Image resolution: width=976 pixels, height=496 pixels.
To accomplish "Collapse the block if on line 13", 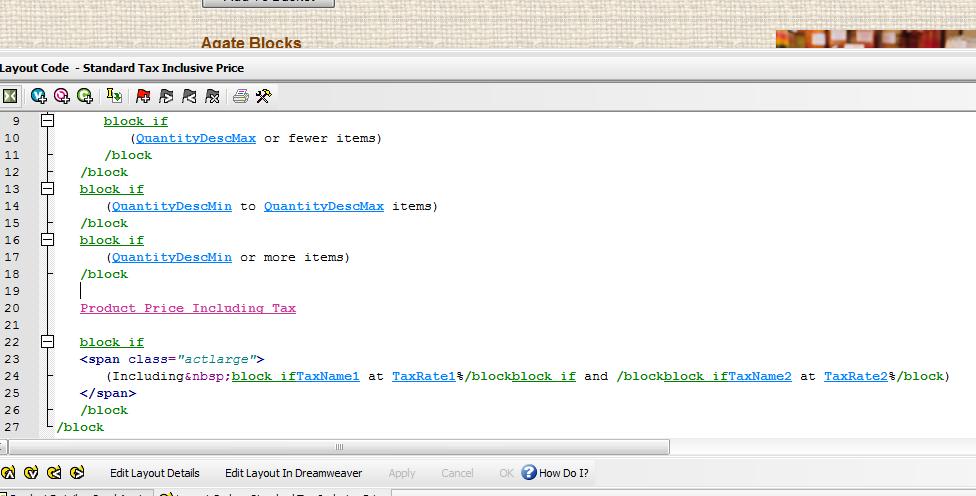I will click(x=47, y=189).
